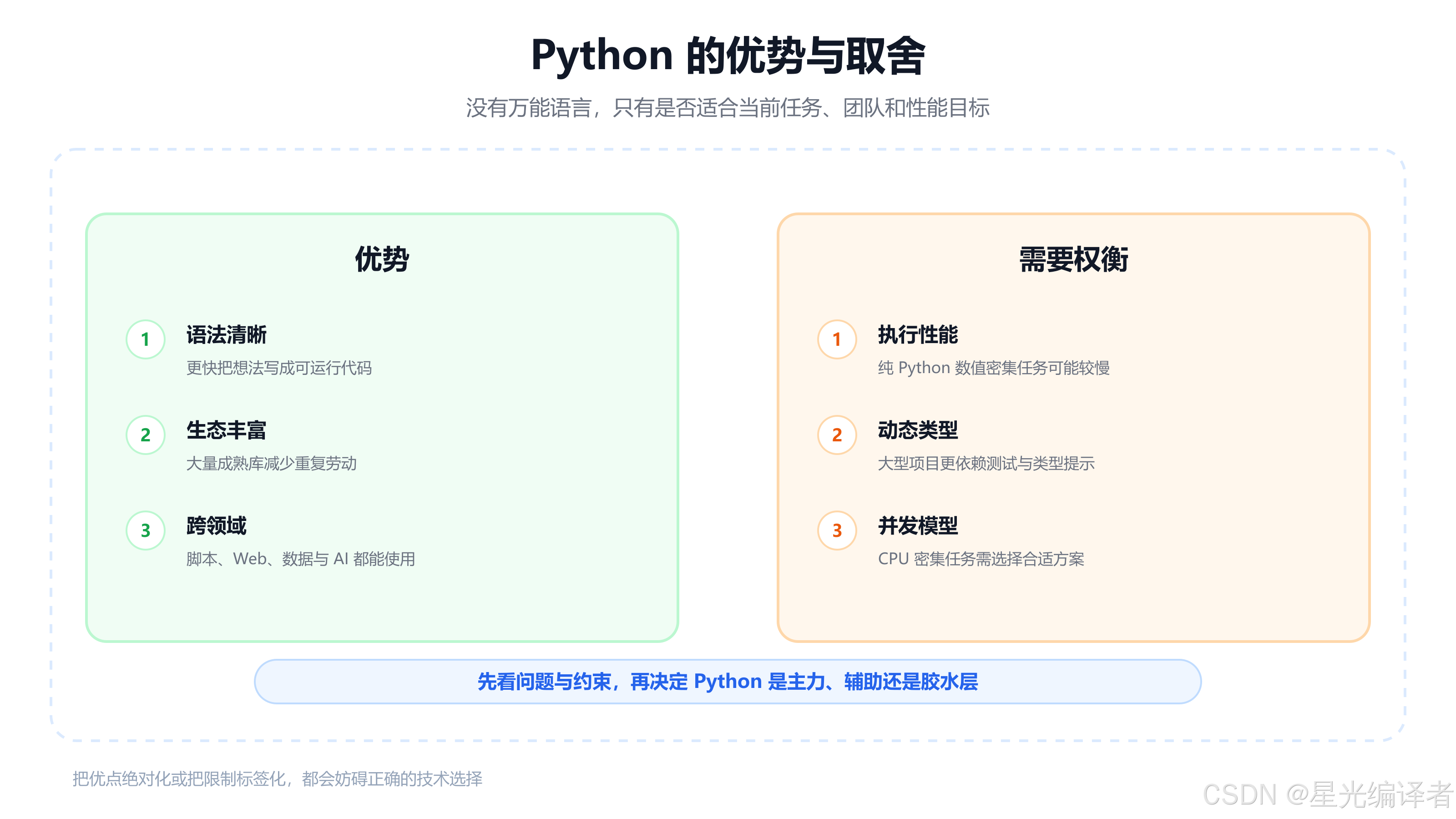Click the item title "执行性能"
Viewport: 1456px width, 819px height.
(918, 334)
